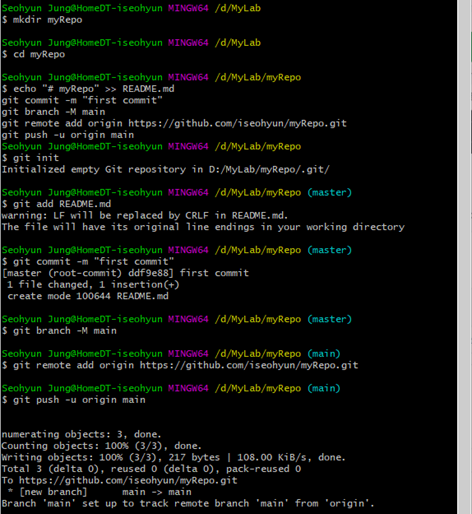
Task: Click '$ git push -u origin main' with dollar prompt
Action: point(74,400)
